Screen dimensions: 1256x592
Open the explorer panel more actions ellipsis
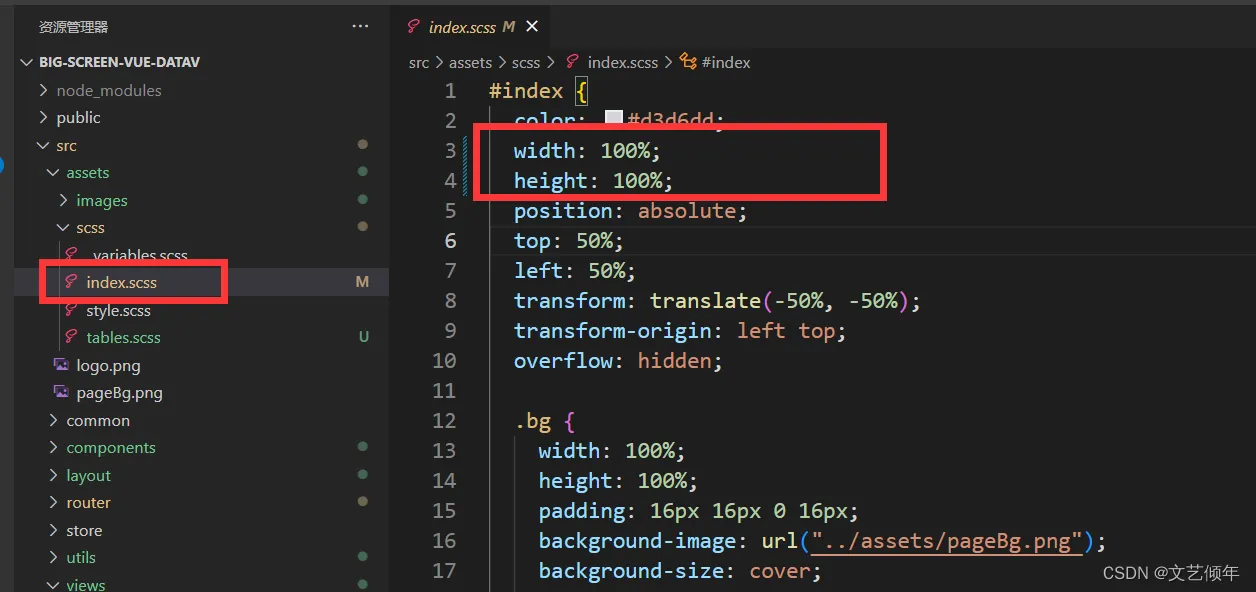(x=361, y=27)
